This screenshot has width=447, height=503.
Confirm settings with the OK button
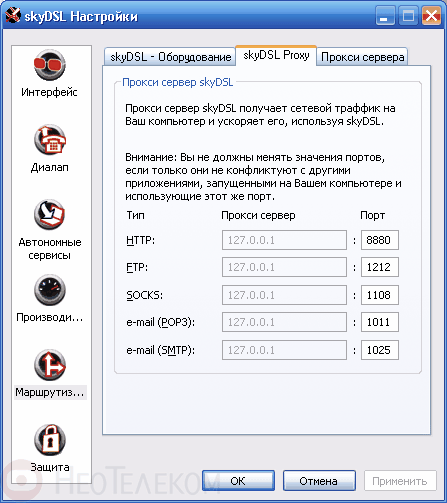238,481
